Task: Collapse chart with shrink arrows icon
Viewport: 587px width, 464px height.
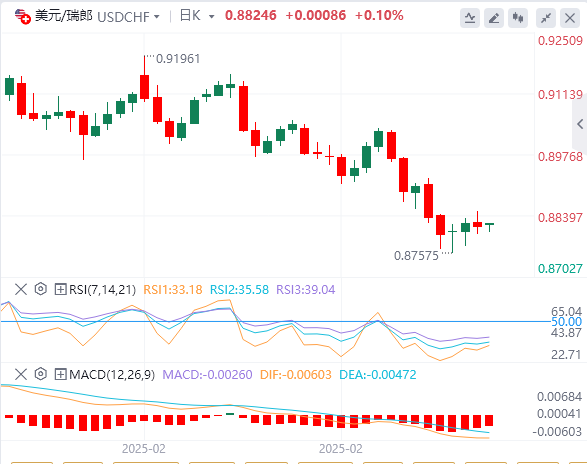Action: (546, 18)
